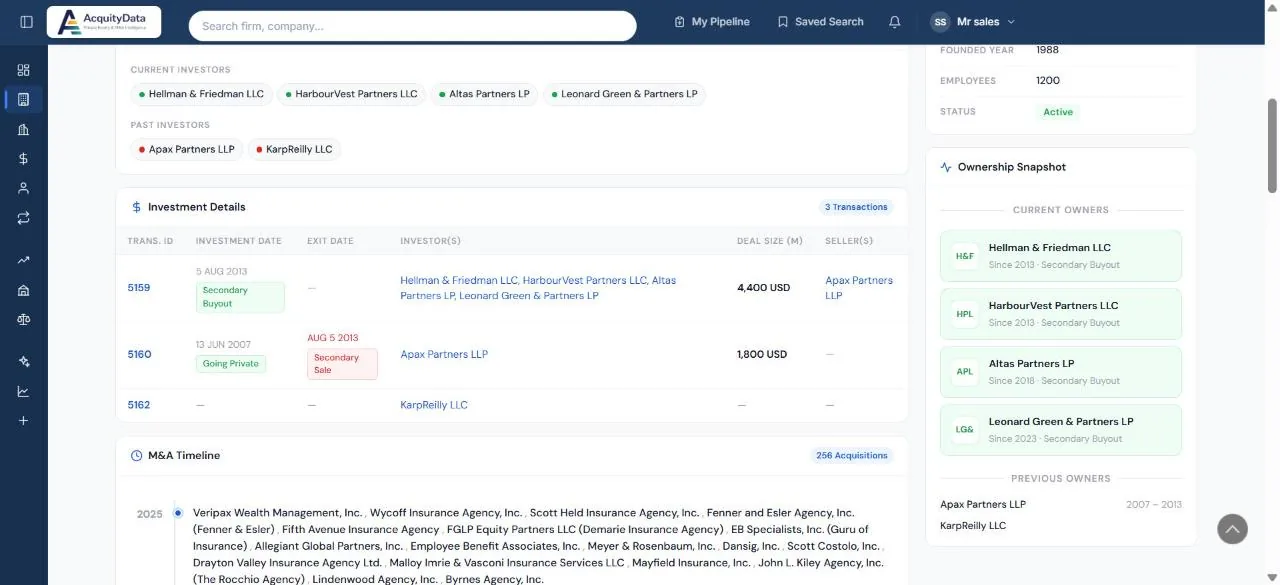Click KarpReilly LLC in previous owners

[973, 526]
